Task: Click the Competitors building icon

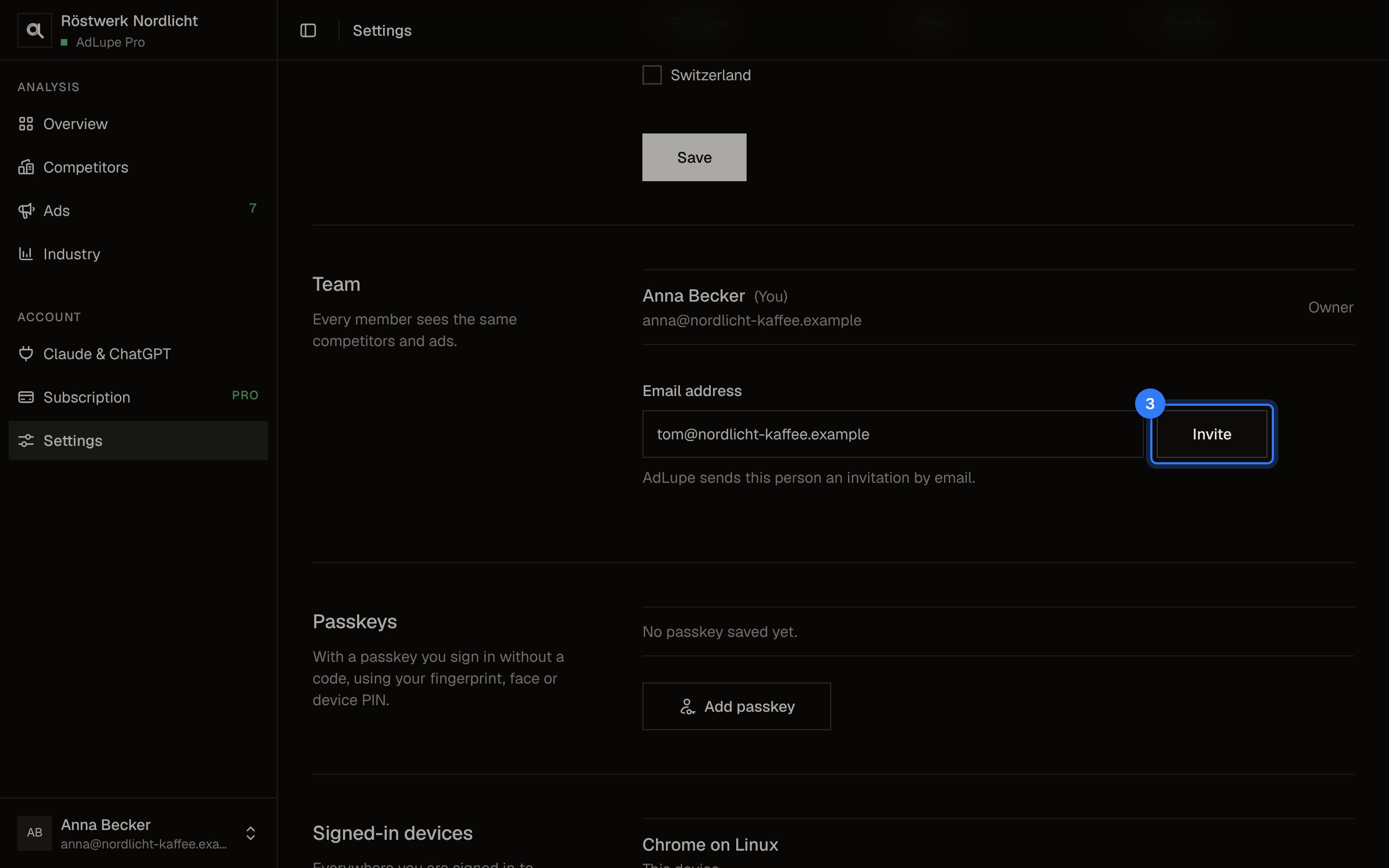Action: tap(26, 167)
